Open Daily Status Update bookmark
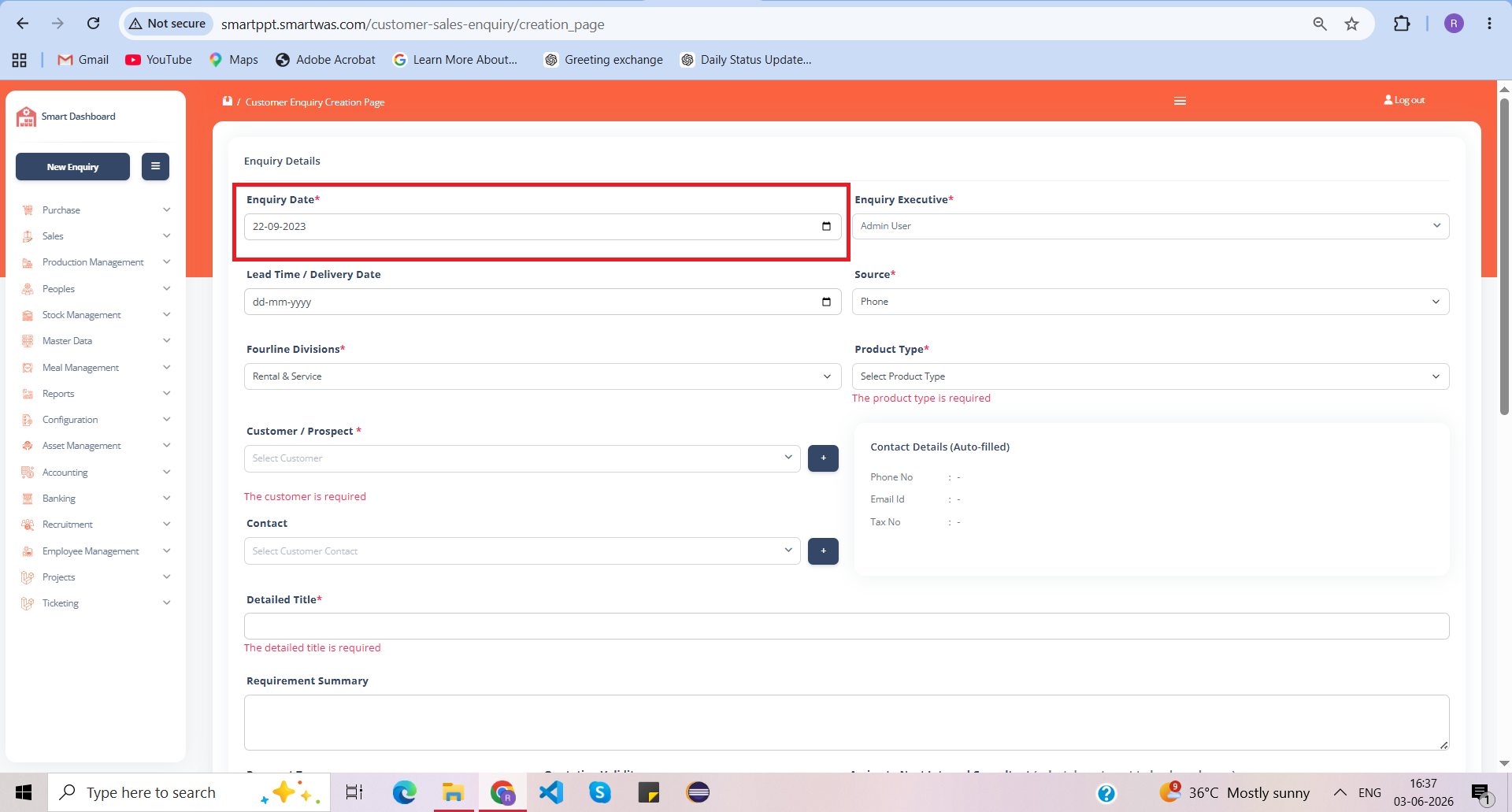 point(746,60)
